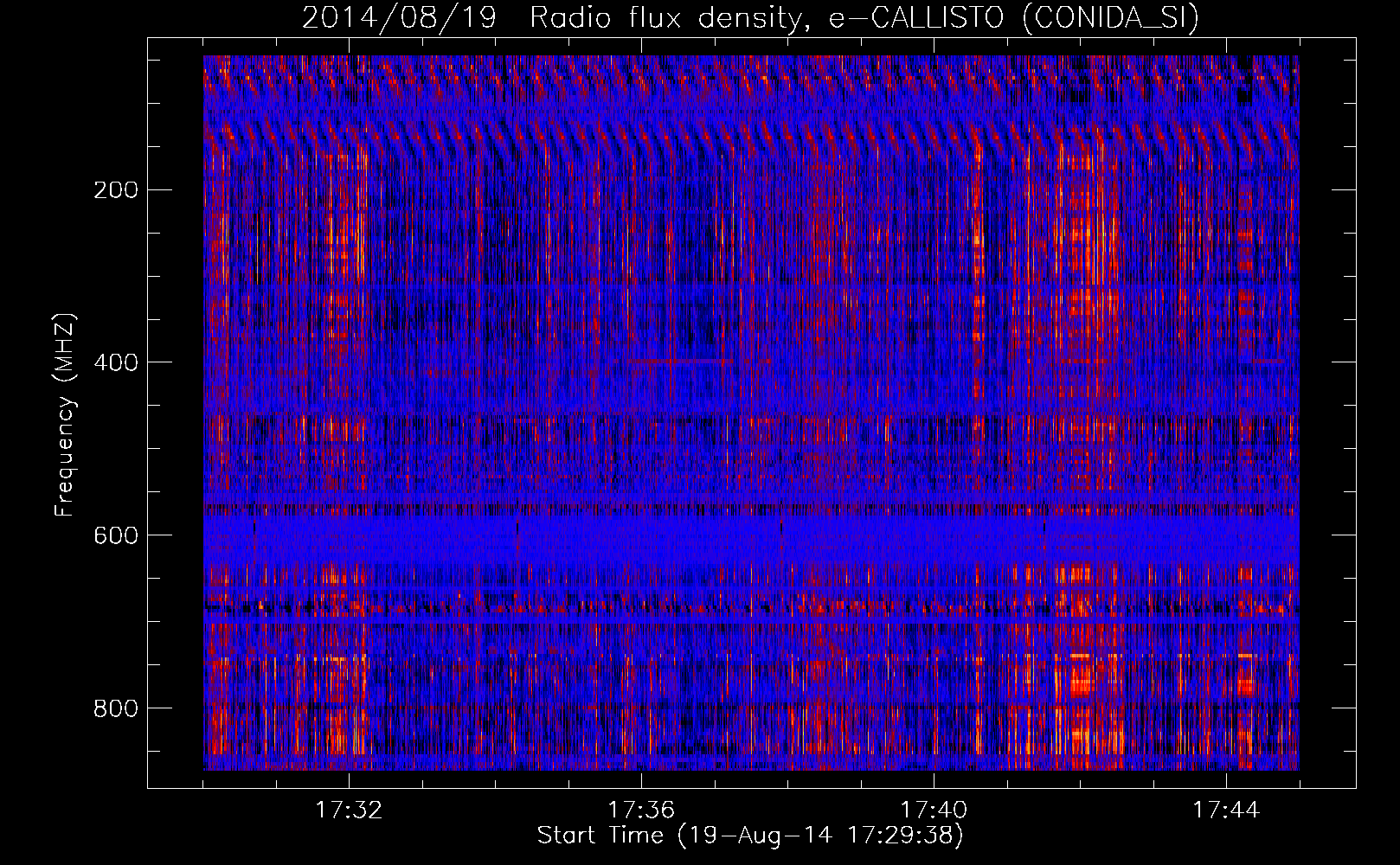Viewport: 1400px width, 865px height.
Task: Click the 17:44 time tick label
Action: pos(1226,811)
